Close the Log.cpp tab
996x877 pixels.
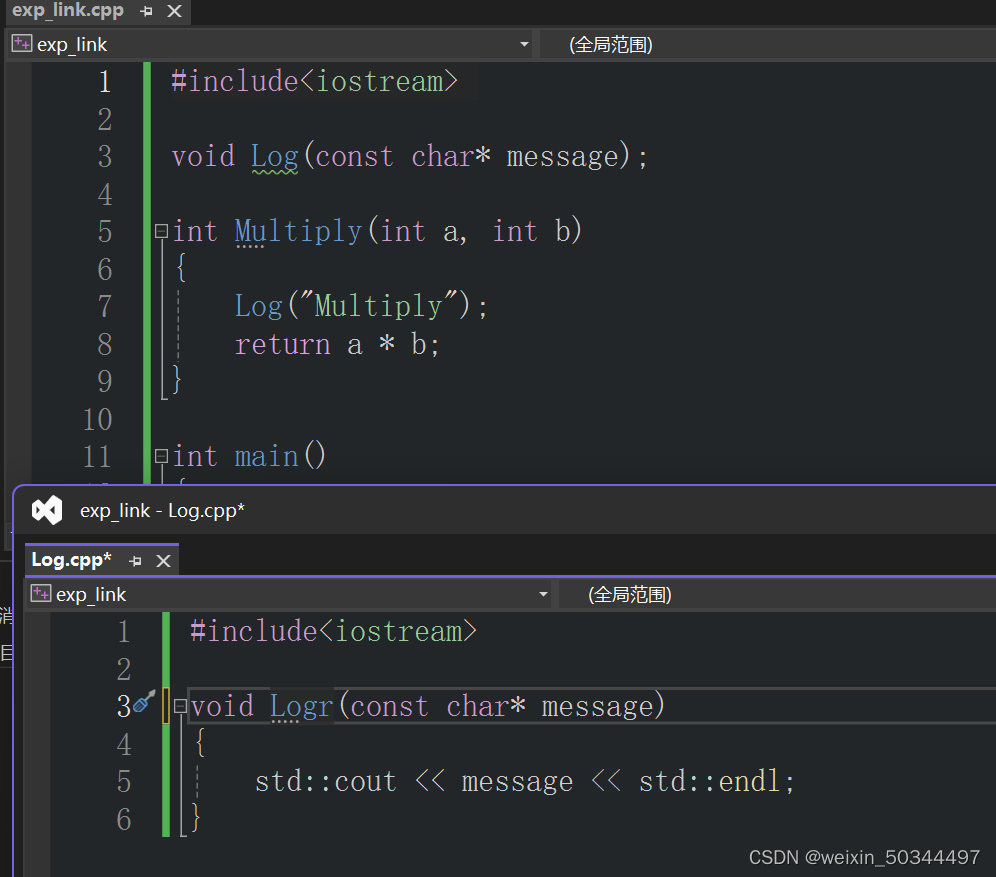(x=163, y=560)
